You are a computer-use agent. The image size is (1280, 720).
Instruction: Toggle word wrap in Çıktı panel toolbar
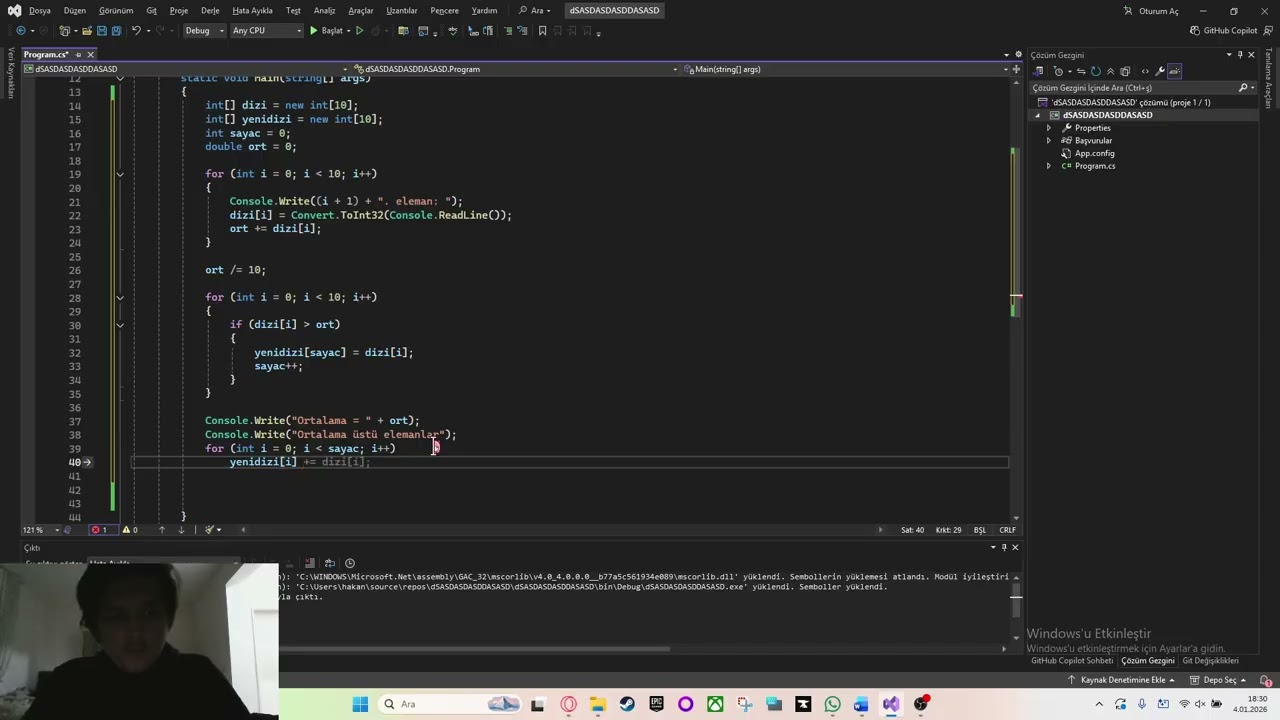tap(330, 563)
